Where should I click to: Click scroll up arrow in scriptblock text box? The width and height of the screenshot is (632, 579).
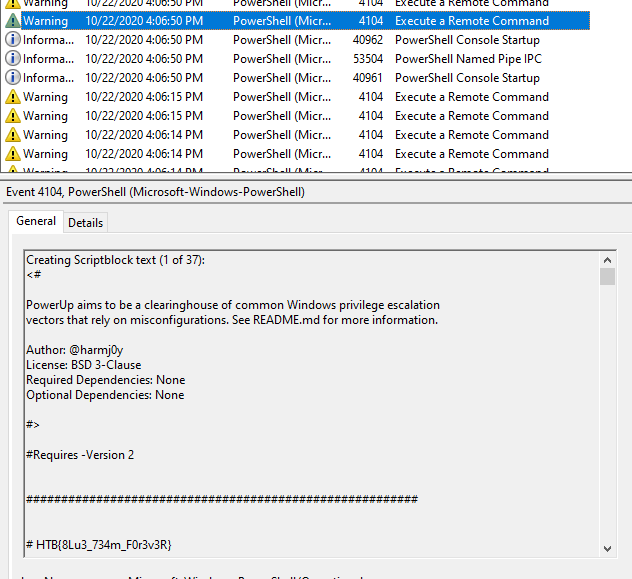(x=607, y=260)
